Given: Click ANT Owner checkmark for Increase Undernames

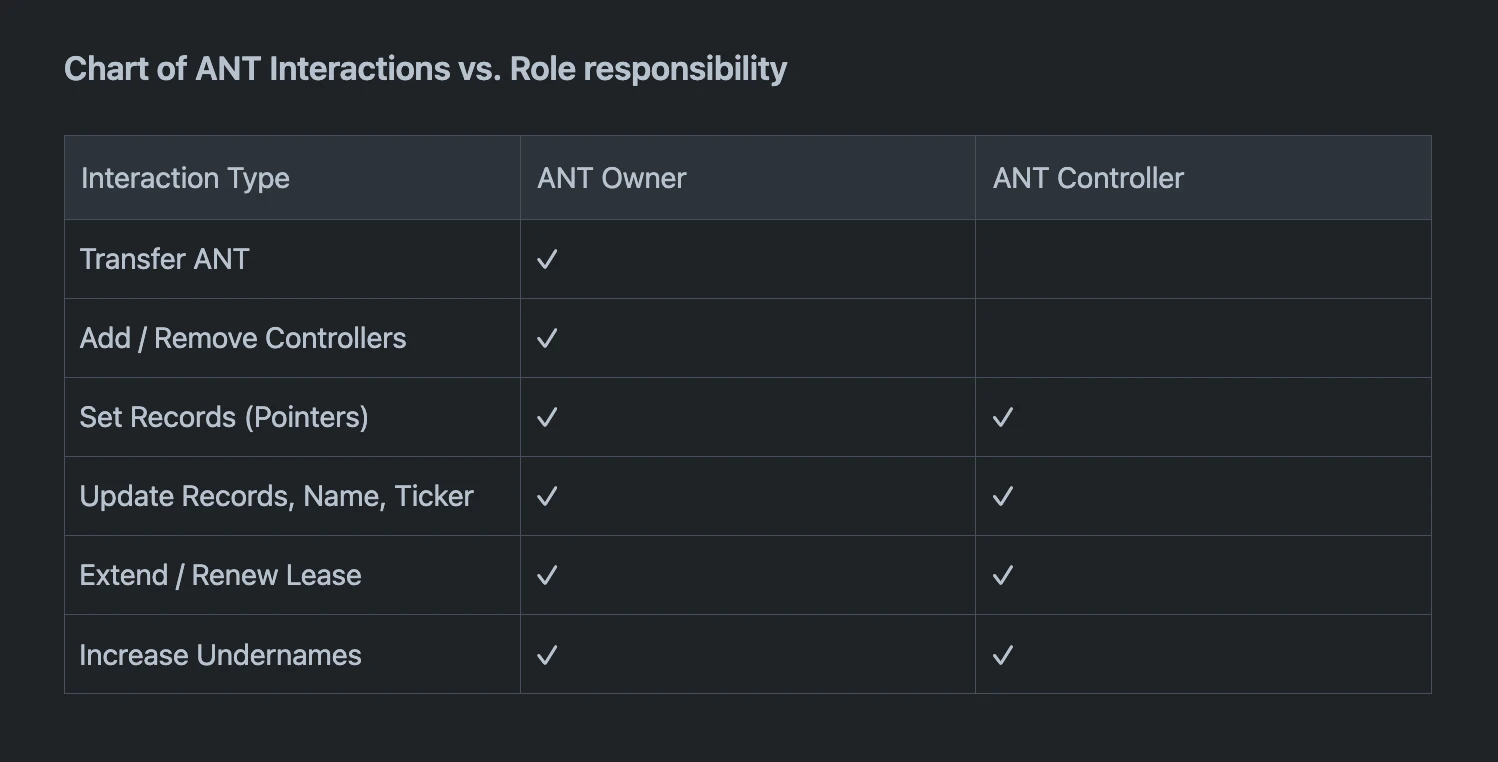Looking at the screenshot, I should [547, 656].
